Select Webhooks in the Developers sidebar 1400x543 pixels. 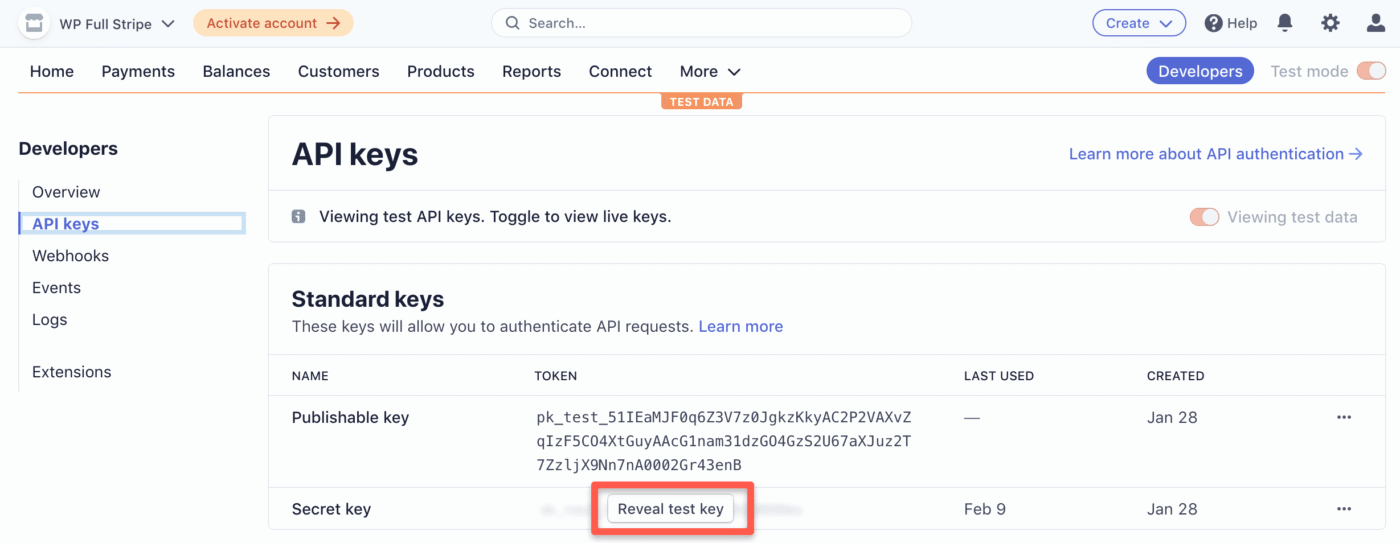click(x=70, y=255)
